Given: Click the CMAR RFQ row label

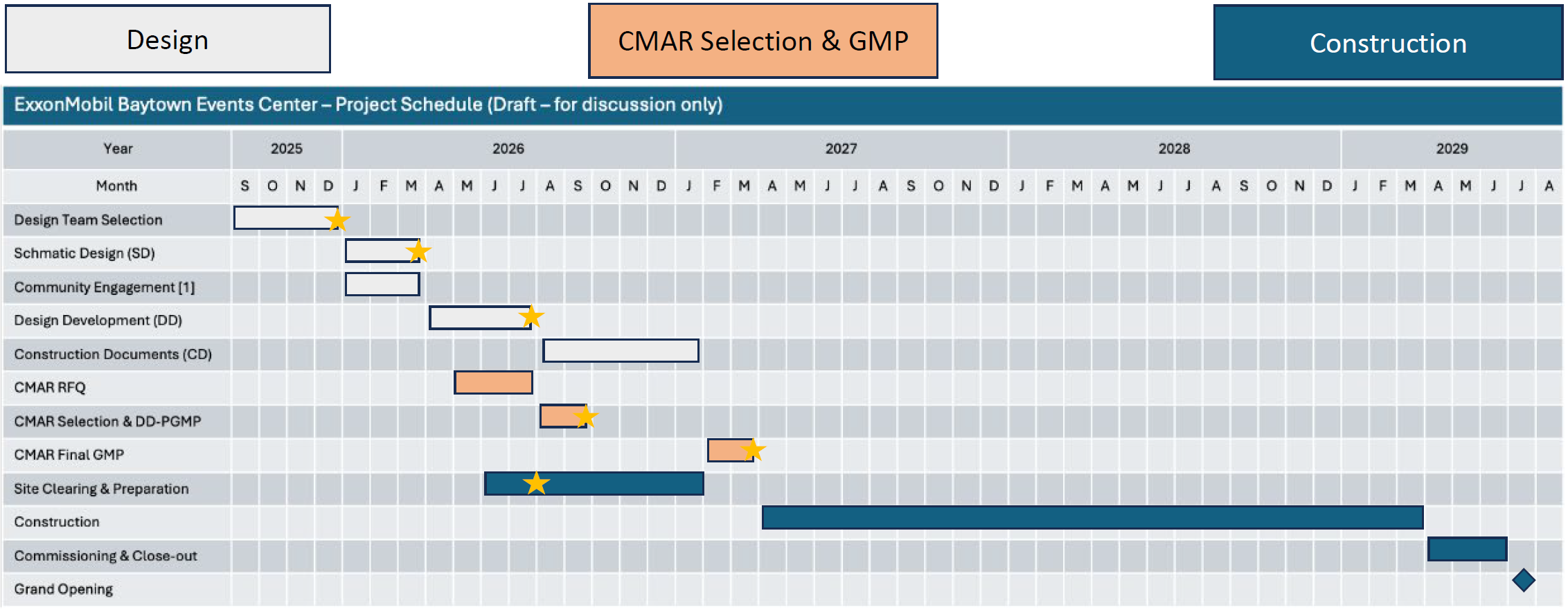Looking at the screenshot, I should coord(50,388).
